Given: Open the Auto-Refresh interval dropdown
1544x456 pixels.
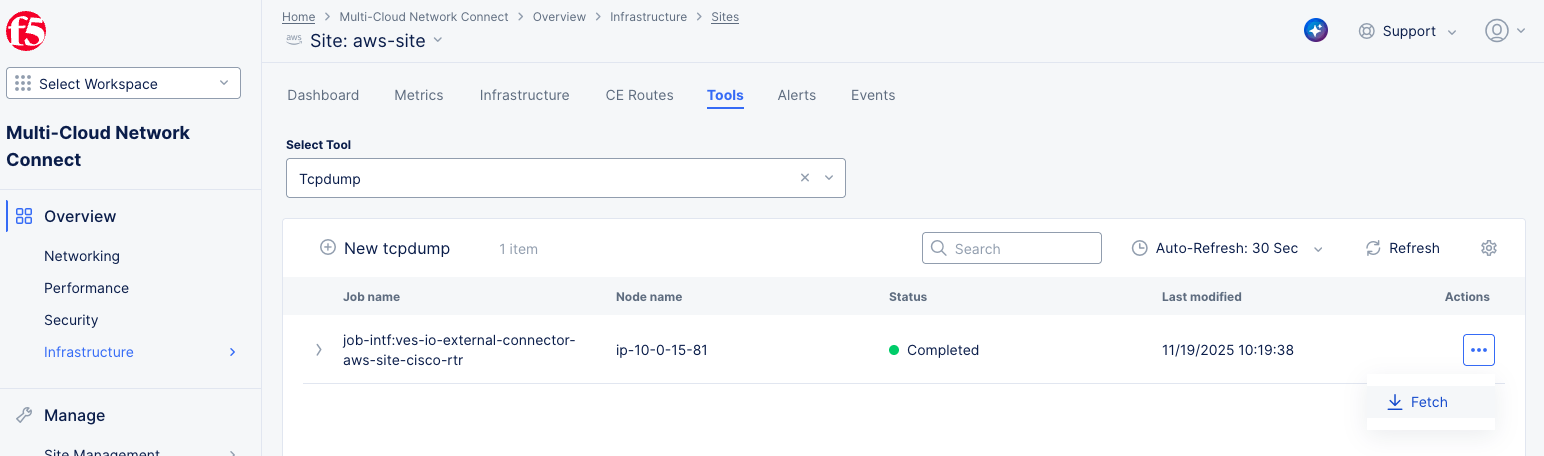Looking at the screenshot, I should coord(1227,248).
